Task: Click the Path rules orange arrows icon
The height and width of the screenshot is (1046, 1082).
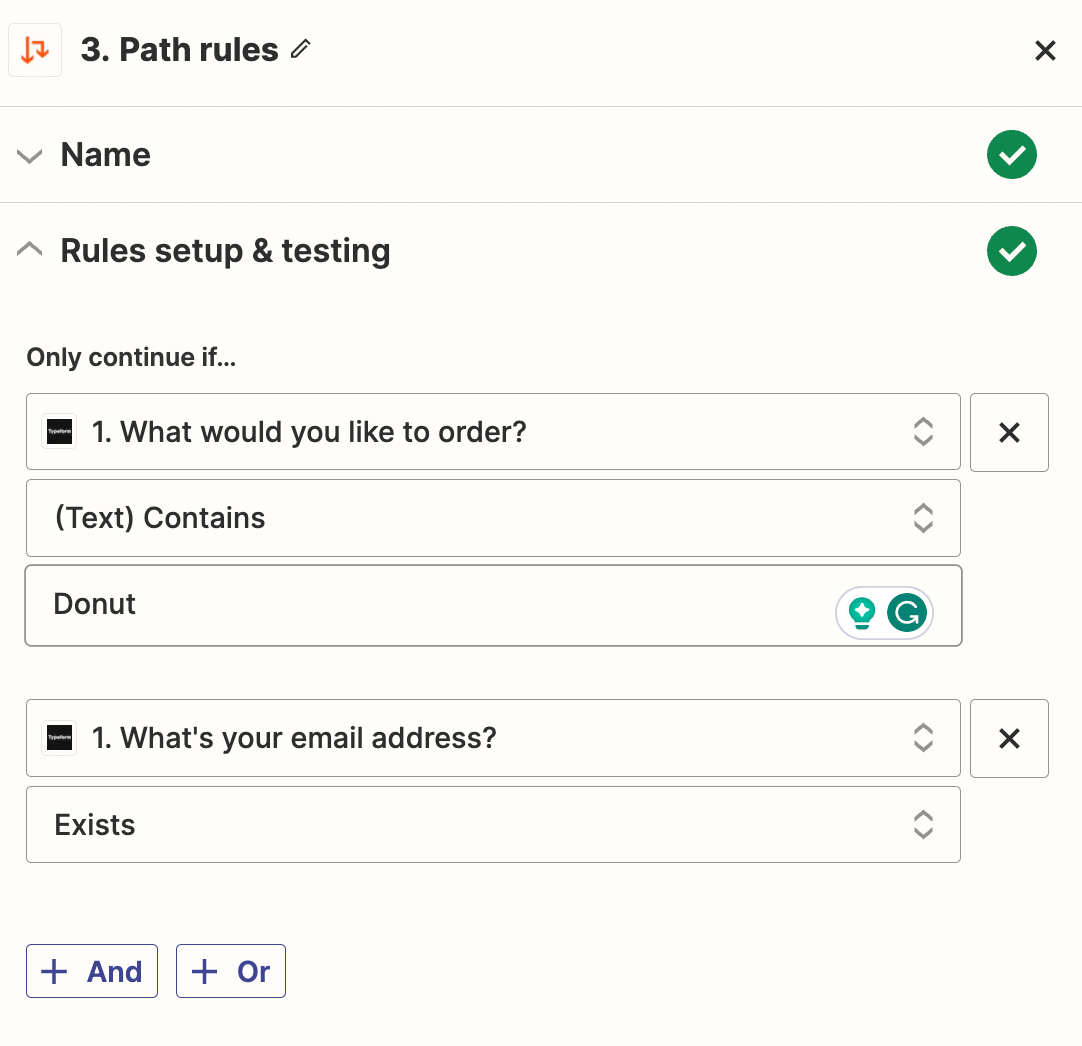Action: click(35, 50)
